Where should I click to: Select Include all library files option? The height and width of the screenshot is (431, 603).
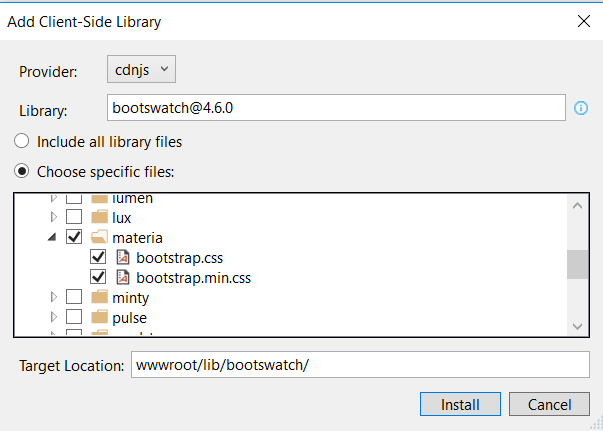coord(22,141)
